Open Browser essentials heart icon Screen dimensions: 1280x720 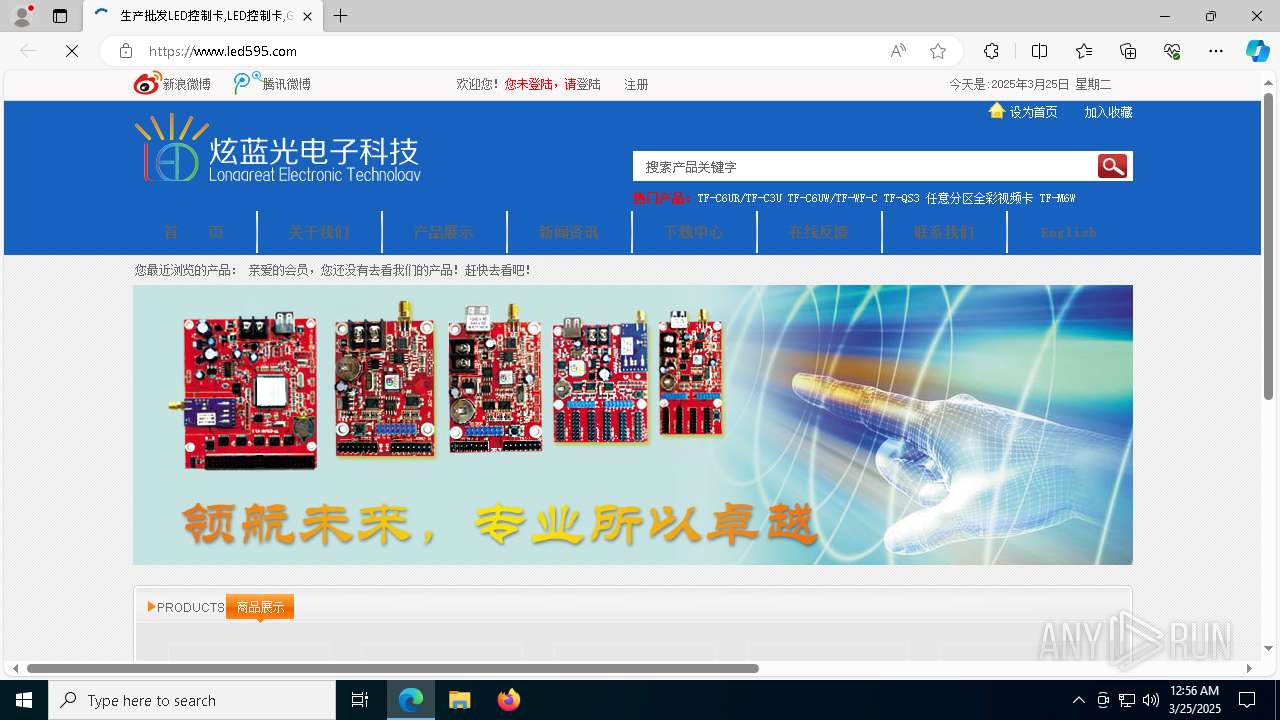pyautogui.click(x=1172, y=51)
